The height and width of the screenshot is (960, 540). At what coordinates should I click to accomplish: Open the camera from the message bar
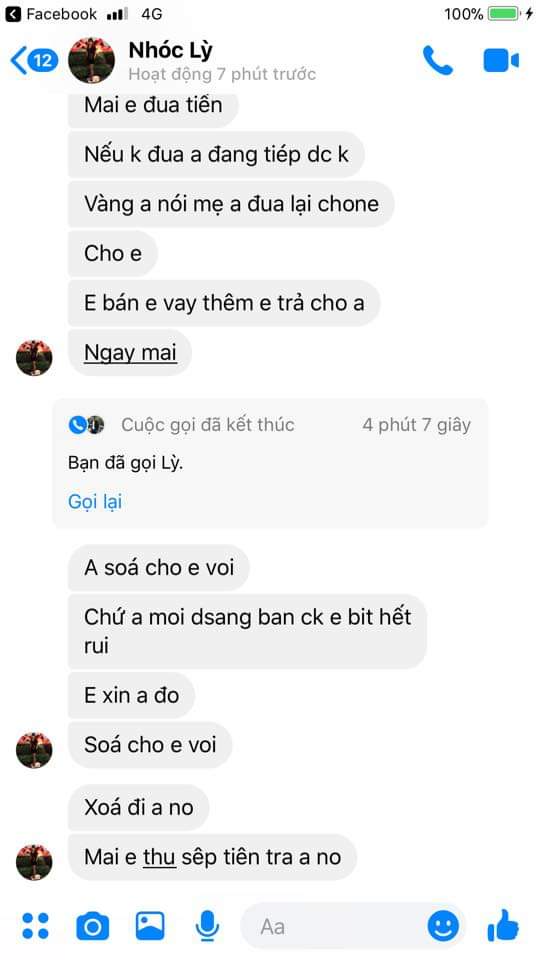click(92, 926)
